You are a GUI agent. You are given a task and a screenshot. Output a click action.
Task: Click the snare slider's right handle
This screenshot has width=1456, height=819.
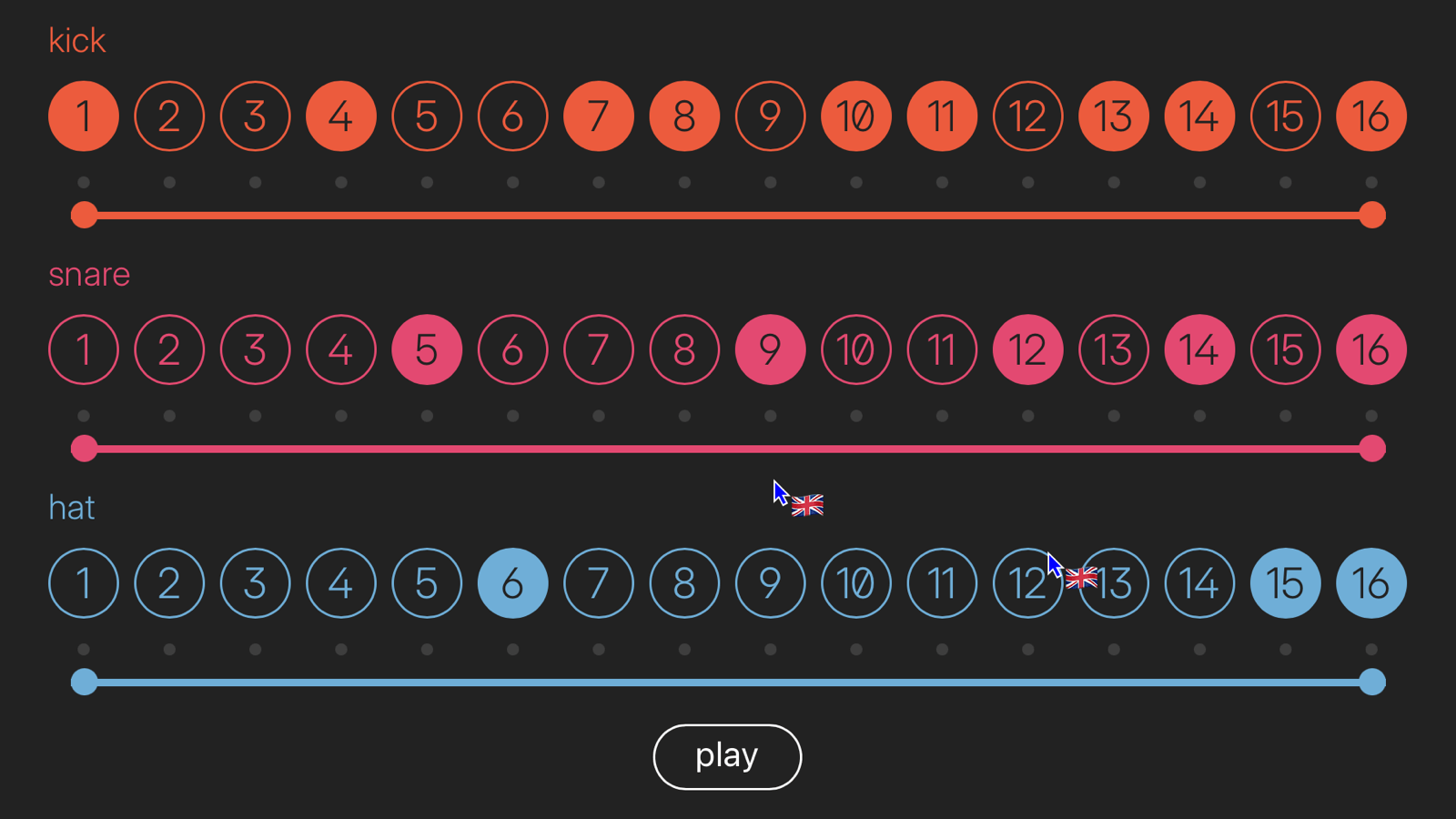1372,449
